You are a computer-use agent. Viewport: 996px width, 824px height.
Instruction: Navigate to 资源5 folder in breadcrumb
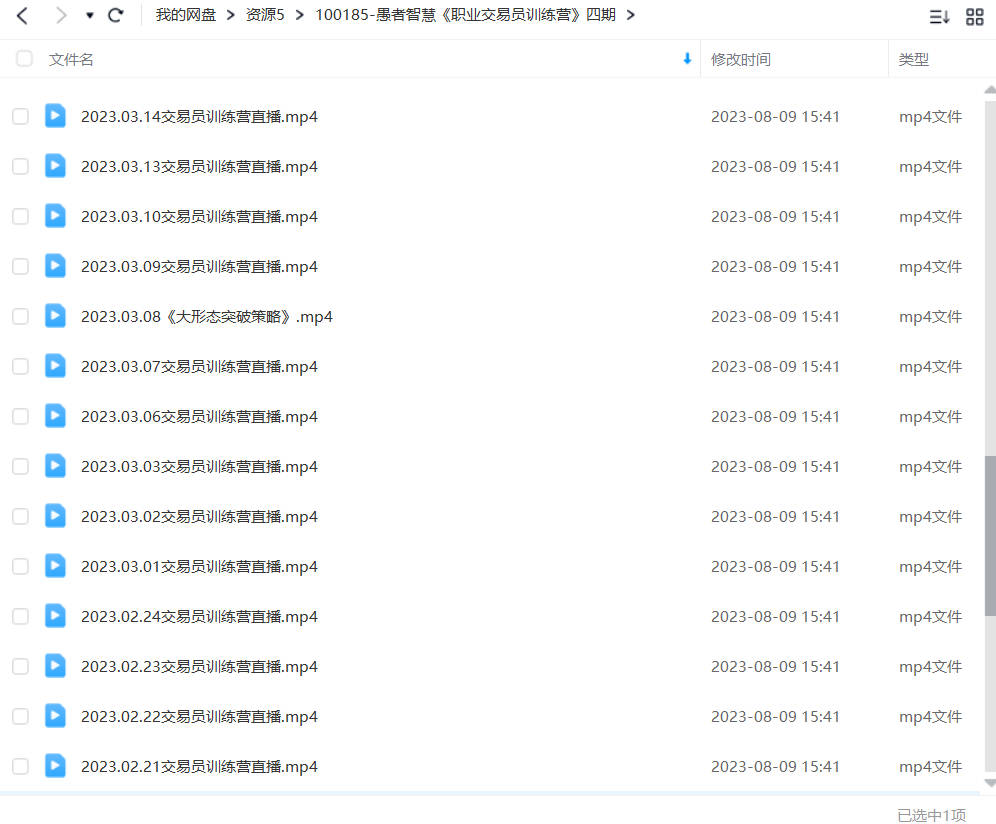click(x=265, y=15)
